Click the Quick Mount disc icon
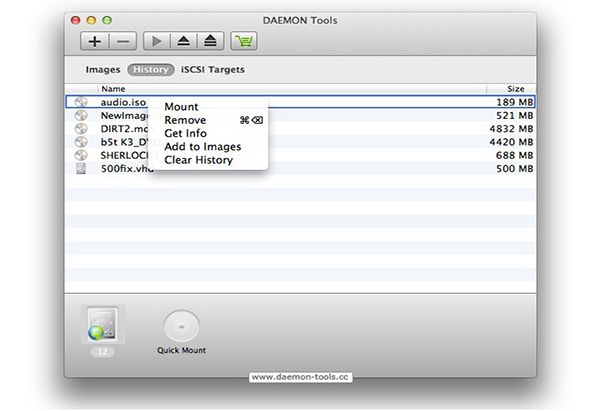The height and width of the screenshot is (411, 590). (181, 327)
